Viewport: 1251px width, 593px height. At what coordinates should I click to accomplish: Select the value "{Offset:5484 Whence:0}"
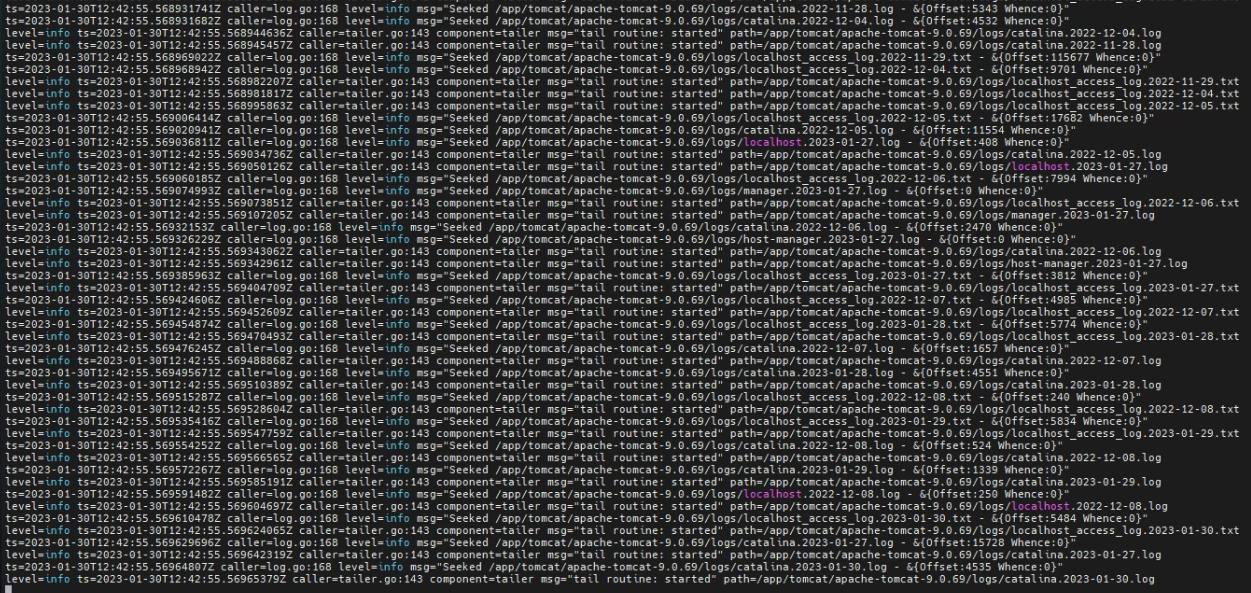(1069, 519)
